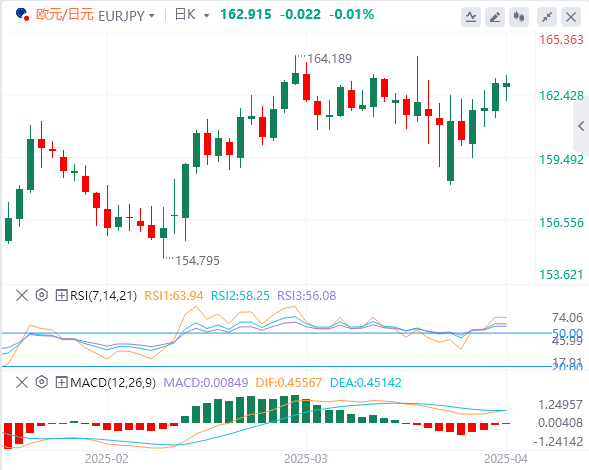Switch chart type with candlestick icon
This screenshot has width=589, height=470.
(519, 17)
